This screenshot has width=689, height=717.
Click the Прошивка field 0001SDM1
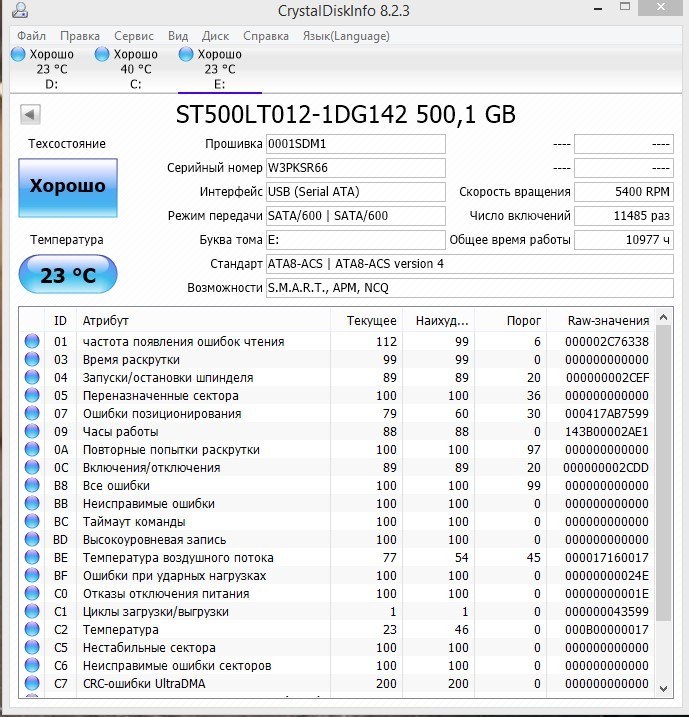[356, 144]
